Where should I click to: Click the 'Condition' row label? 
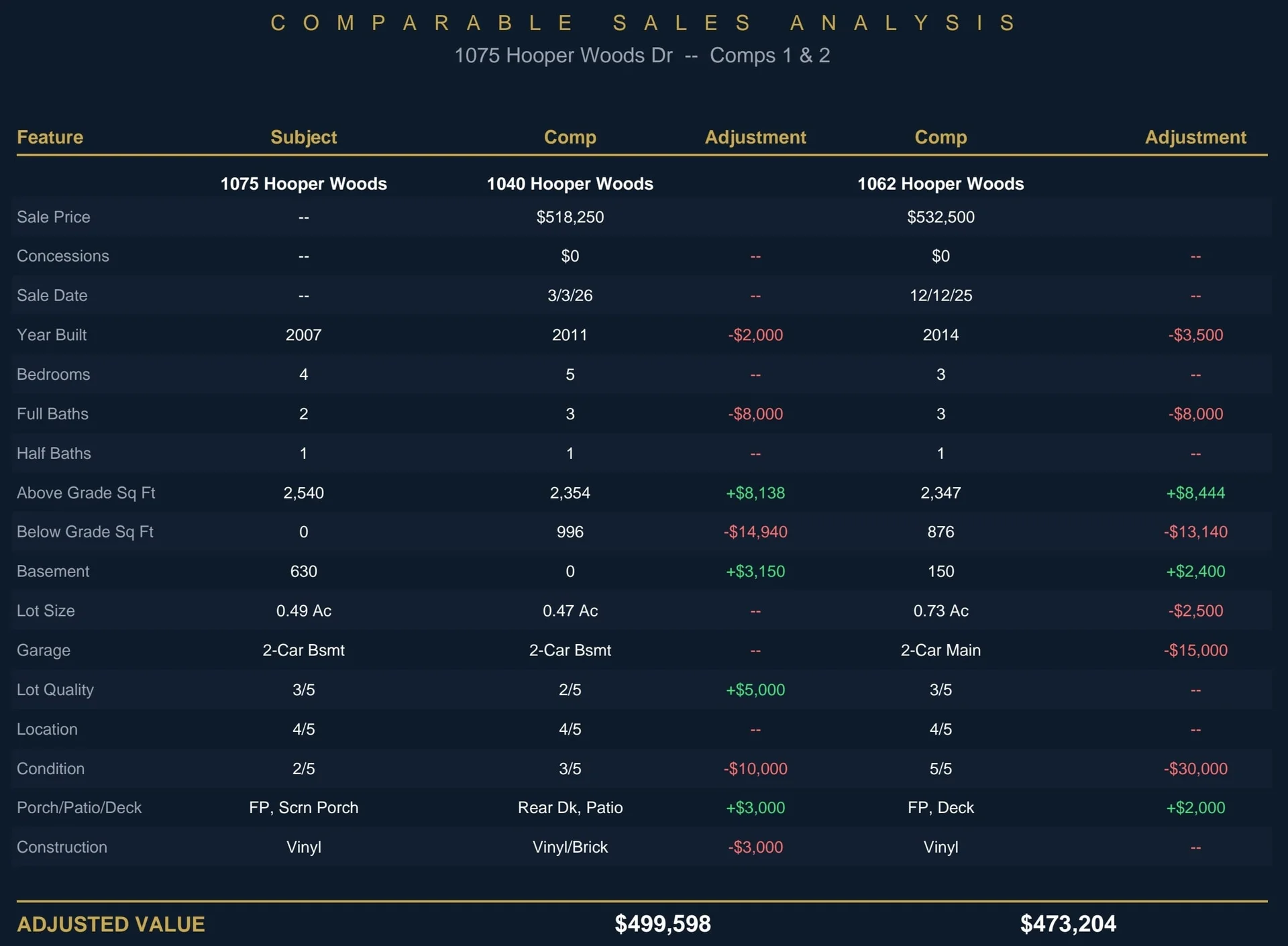50,769
